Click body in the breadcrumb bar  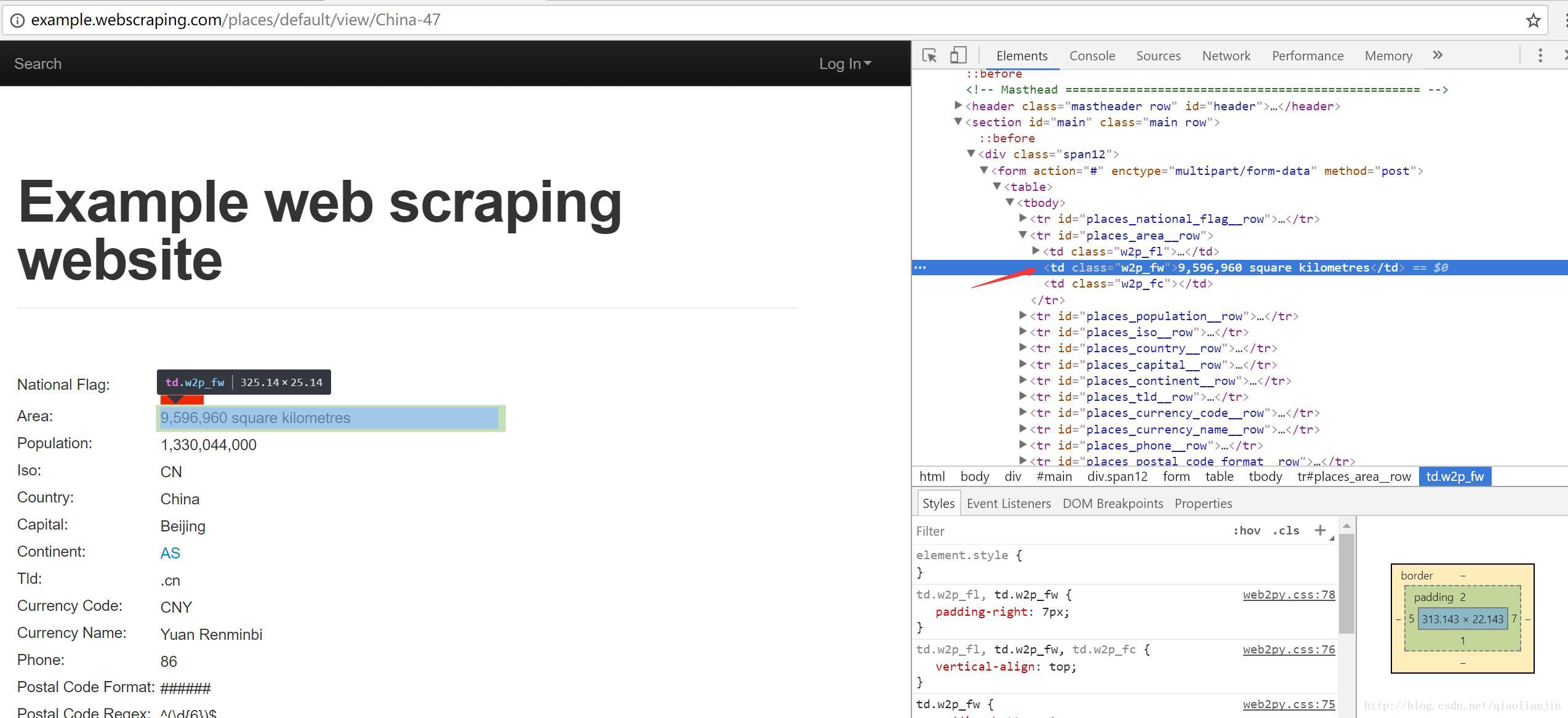coord(975,477)
